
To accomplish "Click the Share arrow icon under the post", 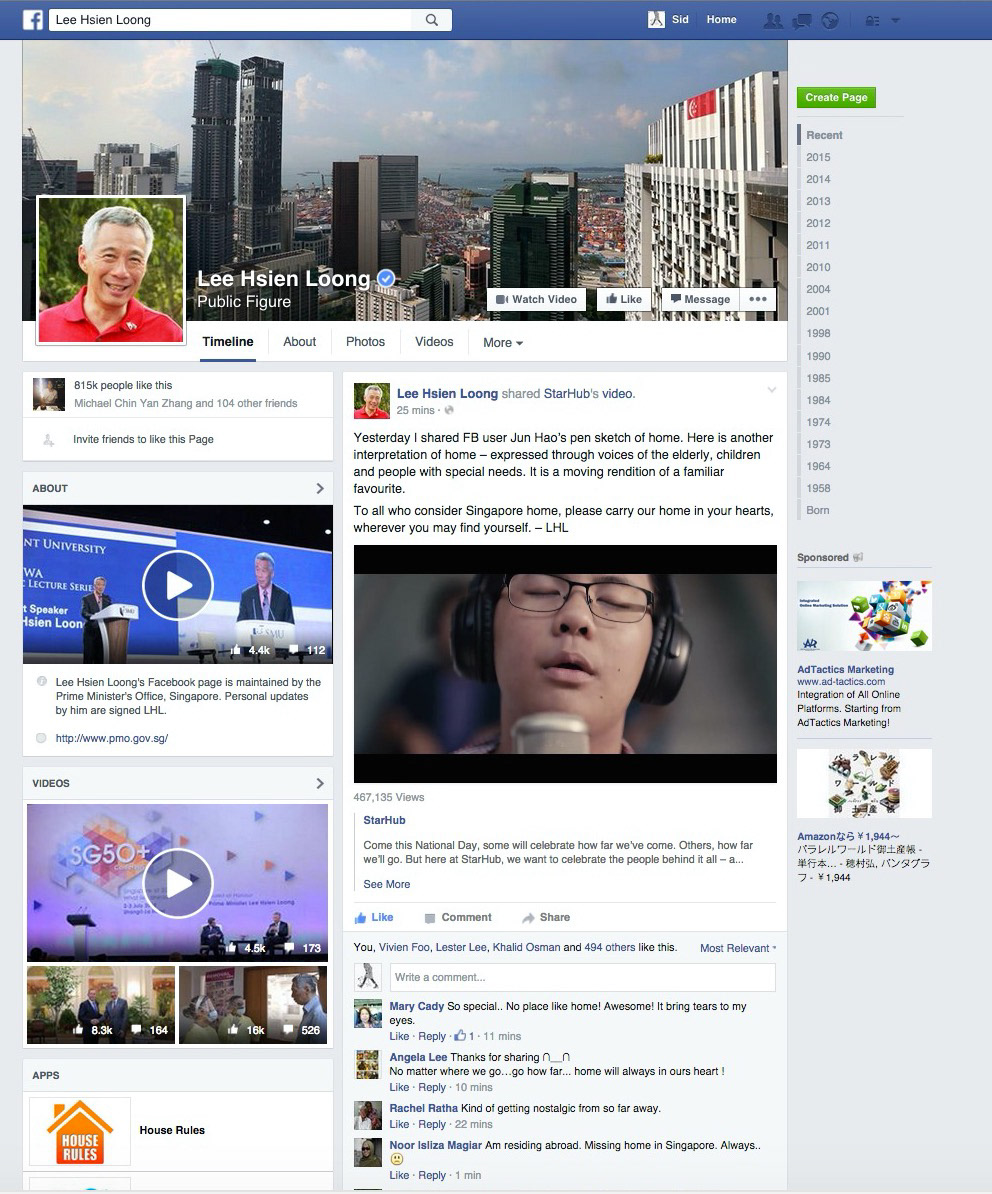I will [x=528, y=918].
